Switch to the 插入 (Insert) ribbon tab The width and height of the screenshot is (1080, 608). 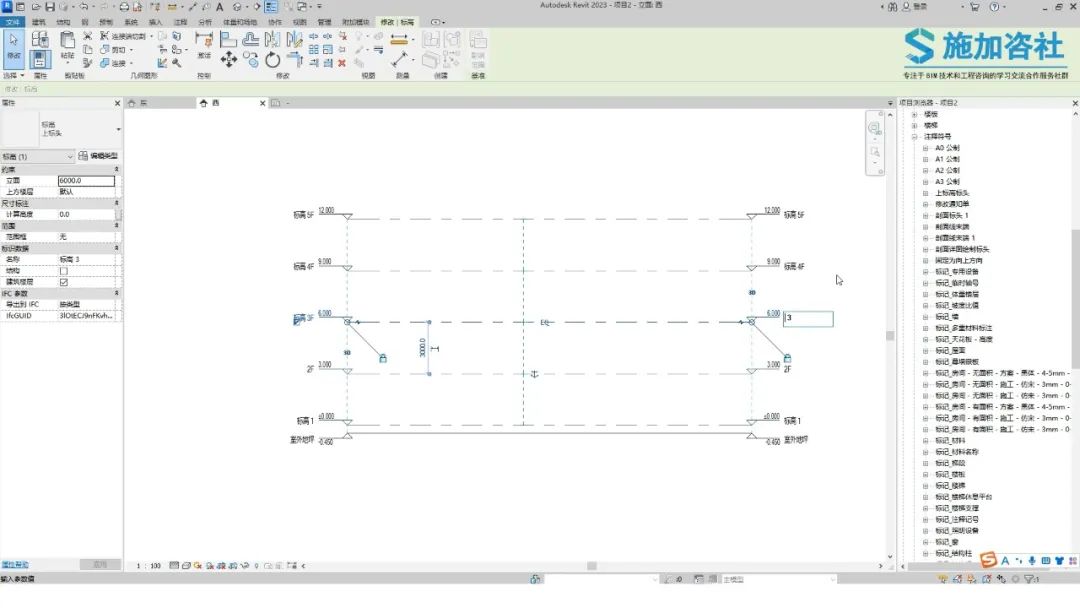click(156, 22)
